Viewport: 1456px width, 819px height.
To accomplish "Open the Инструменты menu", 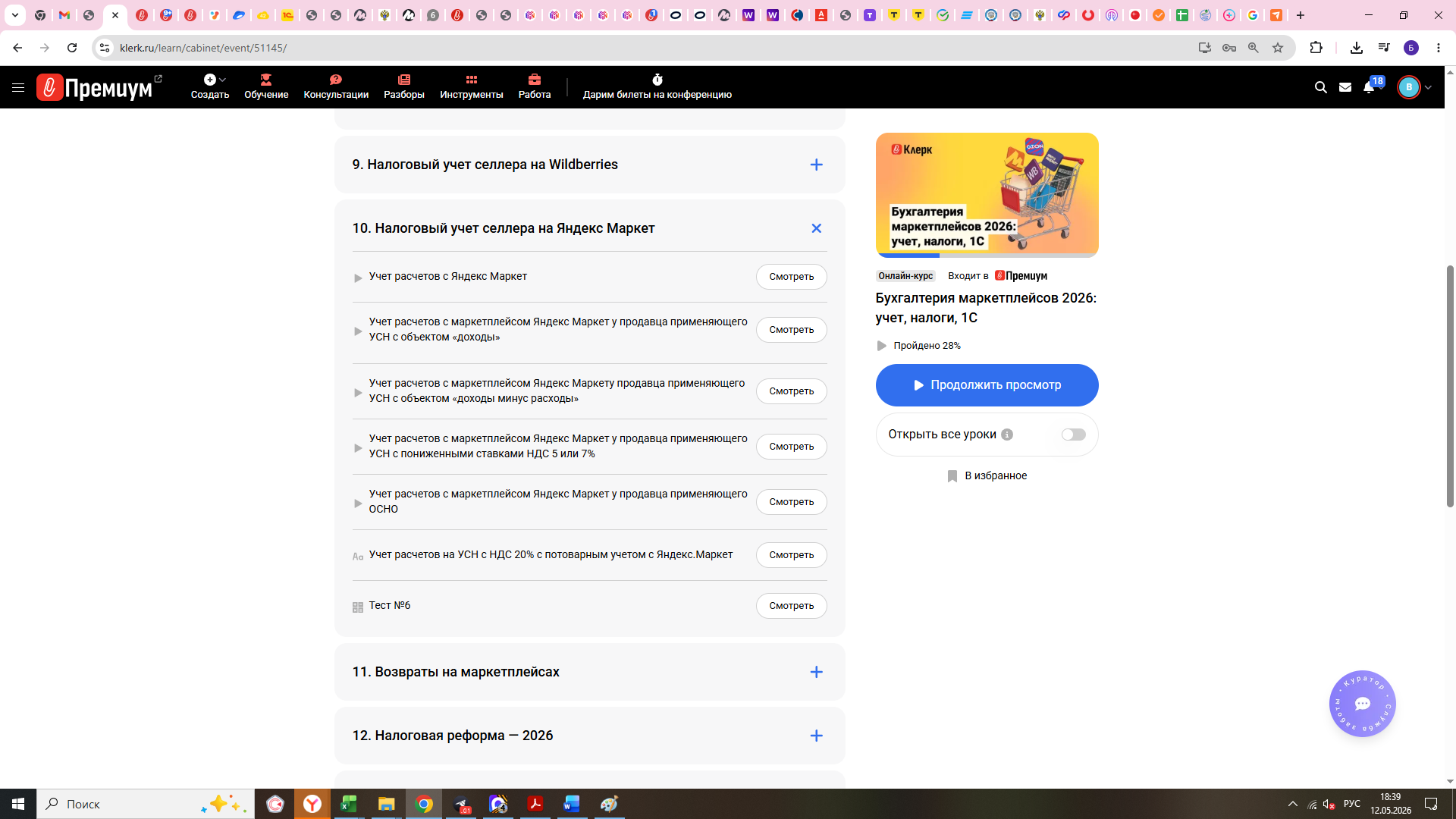I will 472,86.
